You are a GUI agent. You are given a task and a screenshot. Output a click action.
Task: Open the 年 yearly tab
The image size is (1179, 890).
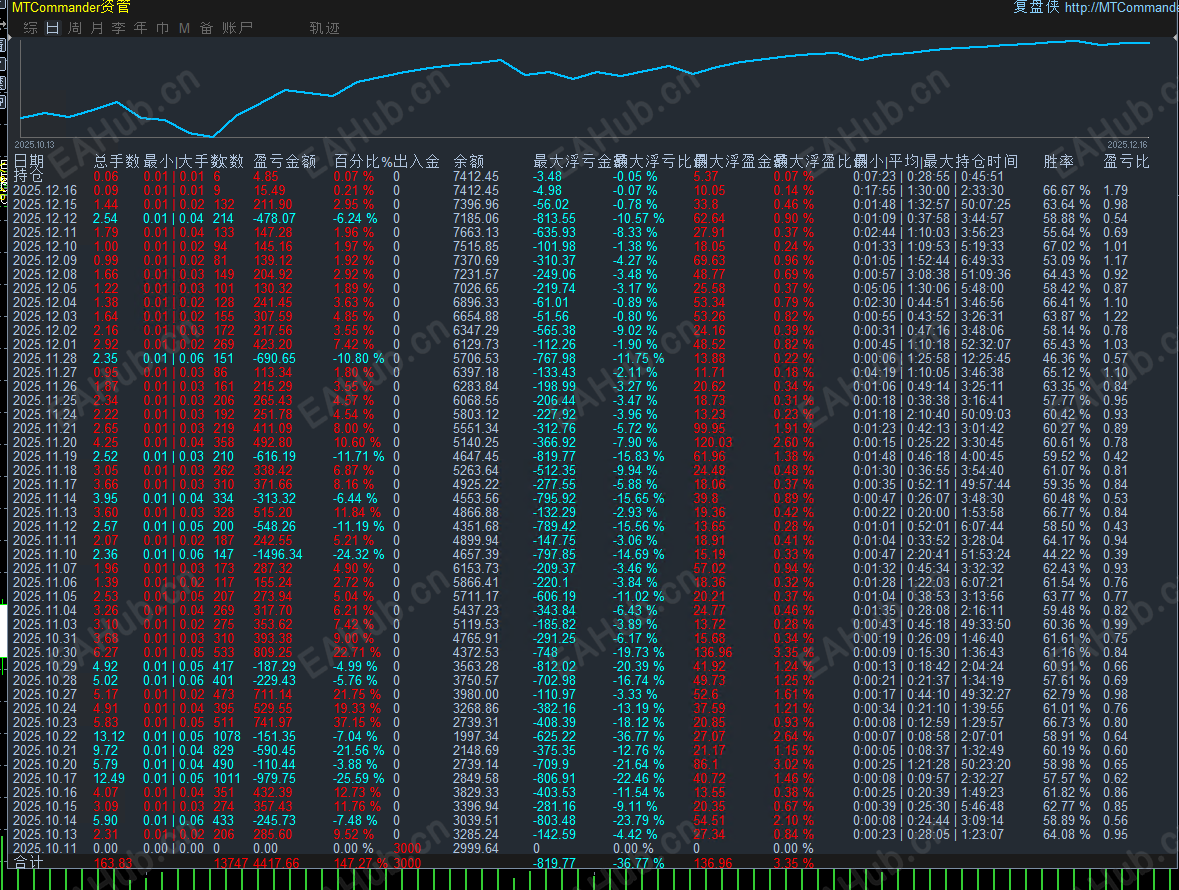click(x=140, y=28)
